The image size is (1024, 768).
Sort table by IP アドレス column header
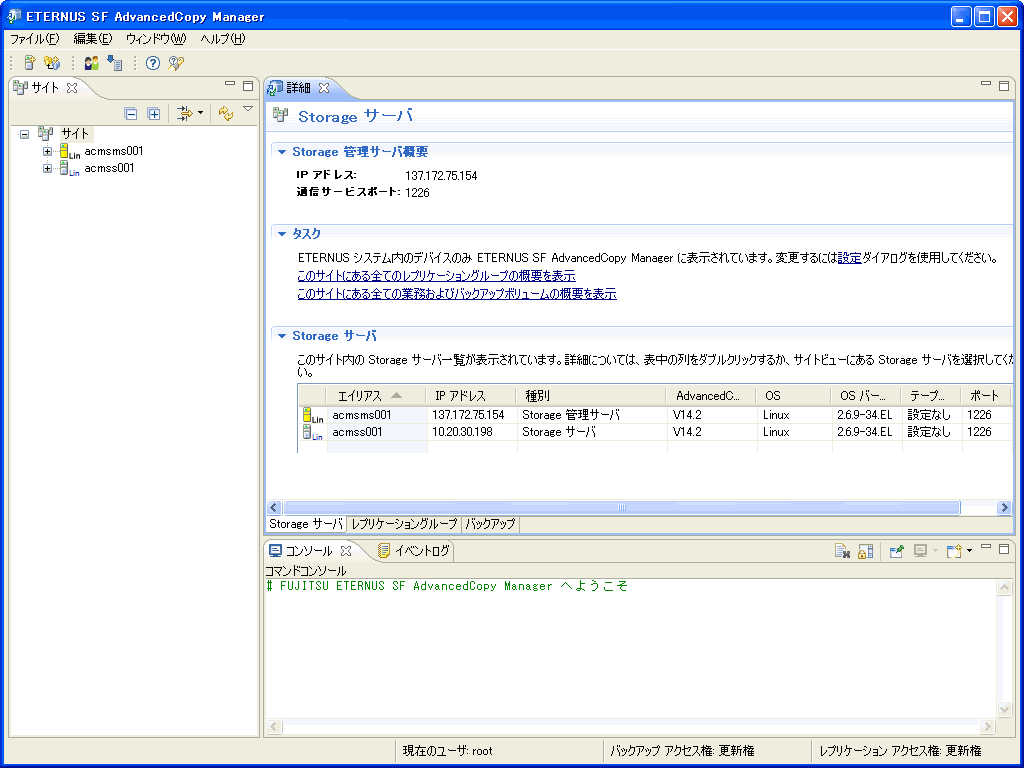472,396
